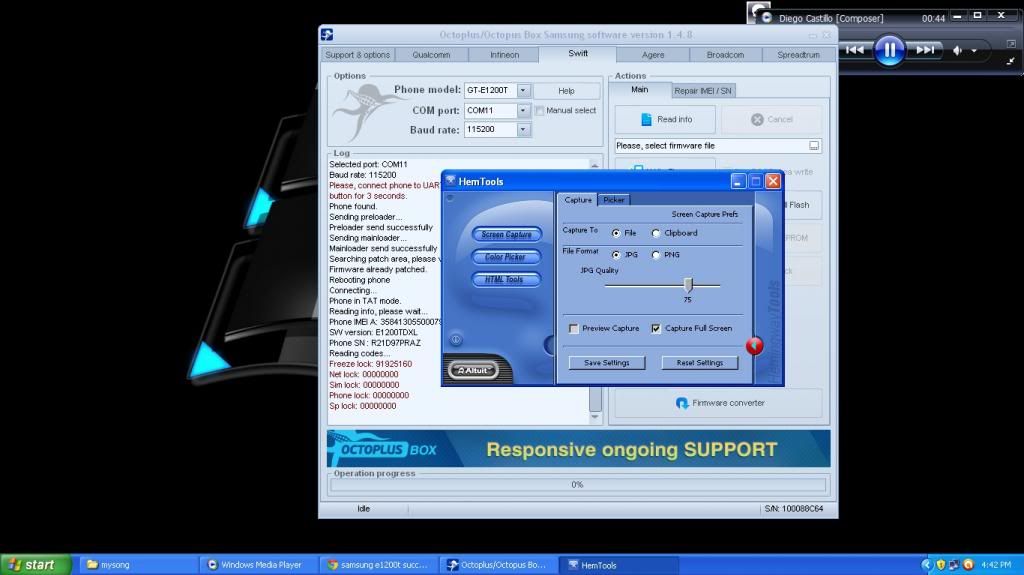The image size is (1024, 575).
Task: Mute the Media Player speaker icon
Action: 957,50
